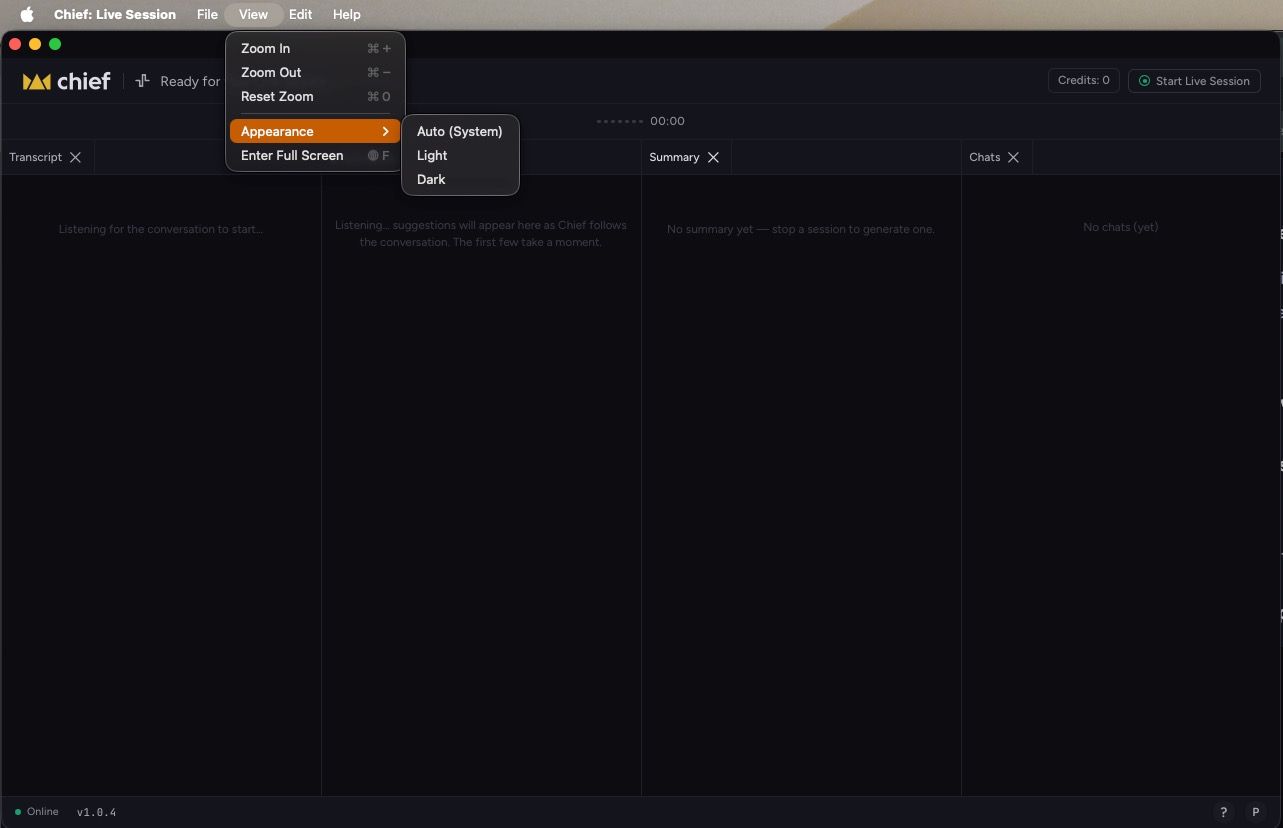Open the Apple menu
The height and width of the screenshot is (828, 1283).
tap(27, 14)
